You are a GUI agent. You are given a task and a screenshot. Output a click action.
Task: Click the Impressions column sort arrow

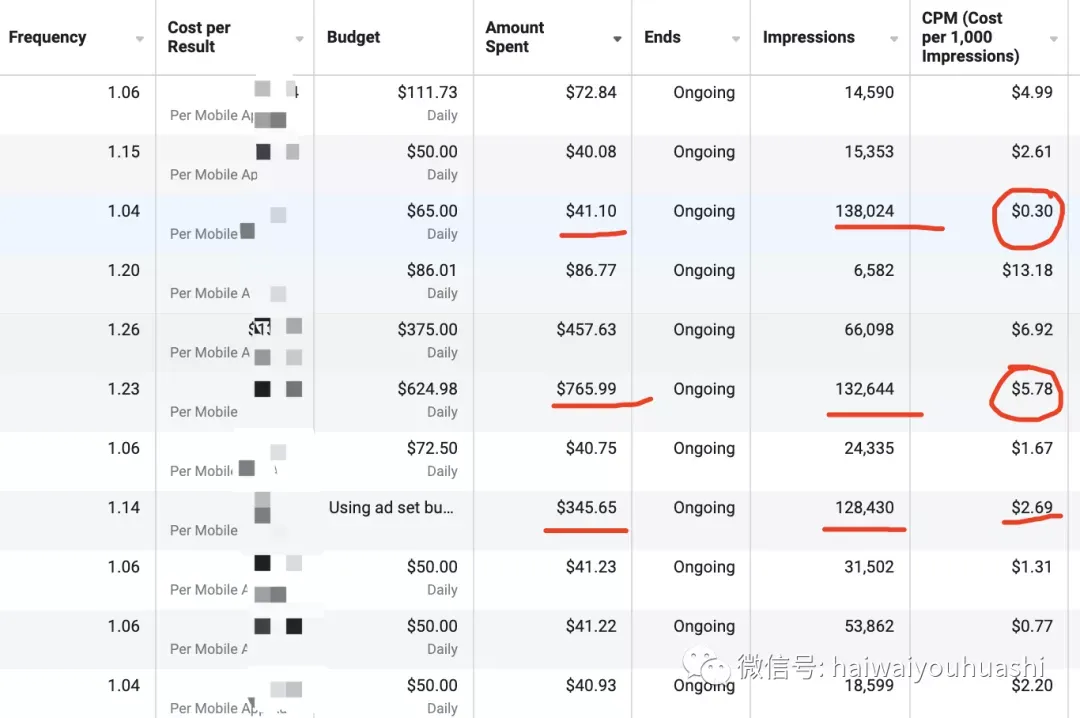(x=894, y=39)
